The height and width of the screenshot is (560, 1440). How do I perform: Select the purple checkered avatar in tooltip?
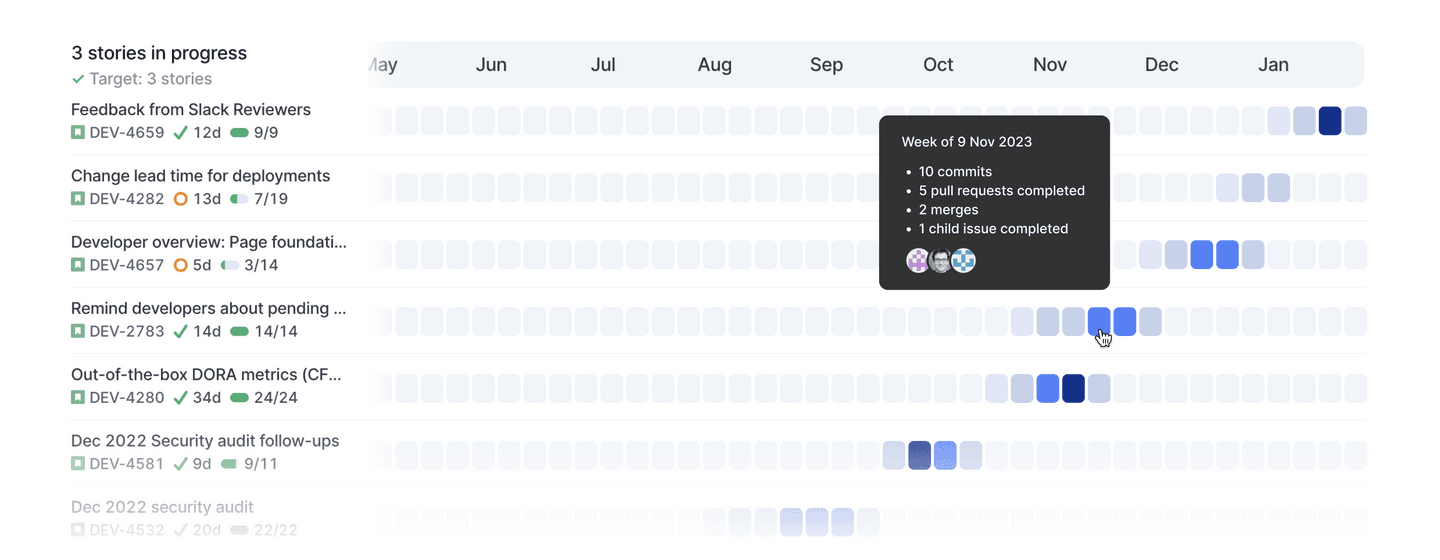[x=918, y=261]
